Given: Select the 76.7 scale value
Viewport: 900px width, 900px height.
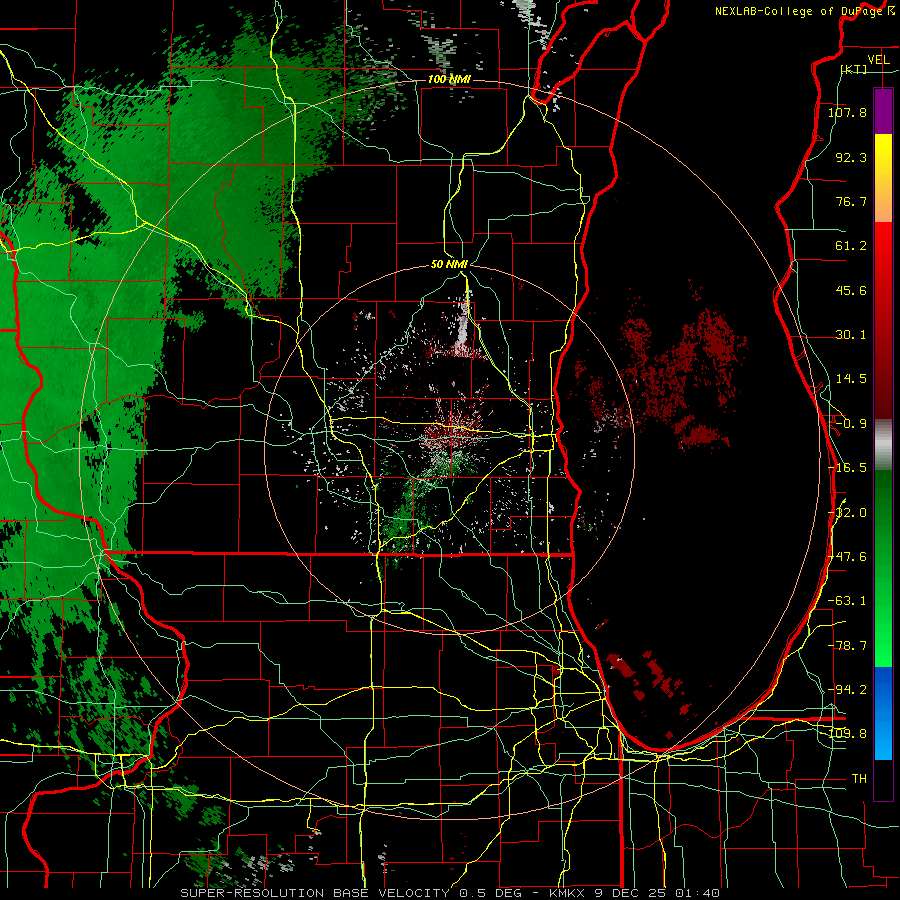Looking at the screenshot, I should [x=851, y=201].
